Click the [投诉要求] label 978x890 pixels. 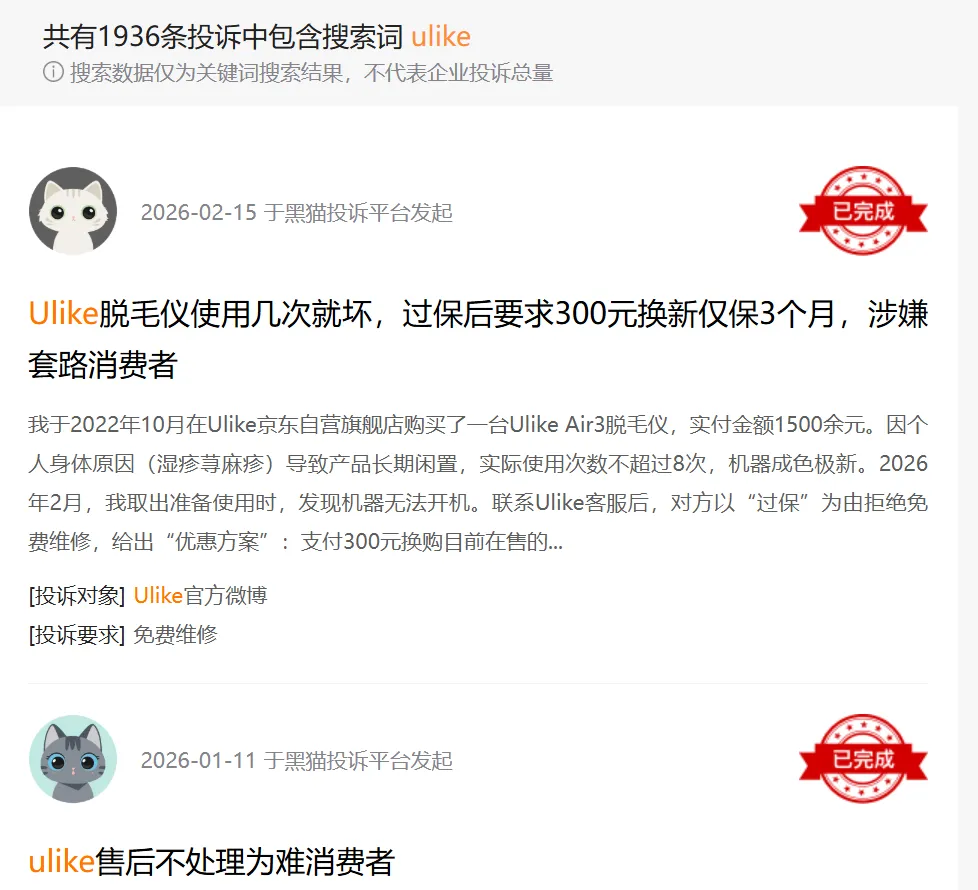pyautogui.click(x=77, y=635)
